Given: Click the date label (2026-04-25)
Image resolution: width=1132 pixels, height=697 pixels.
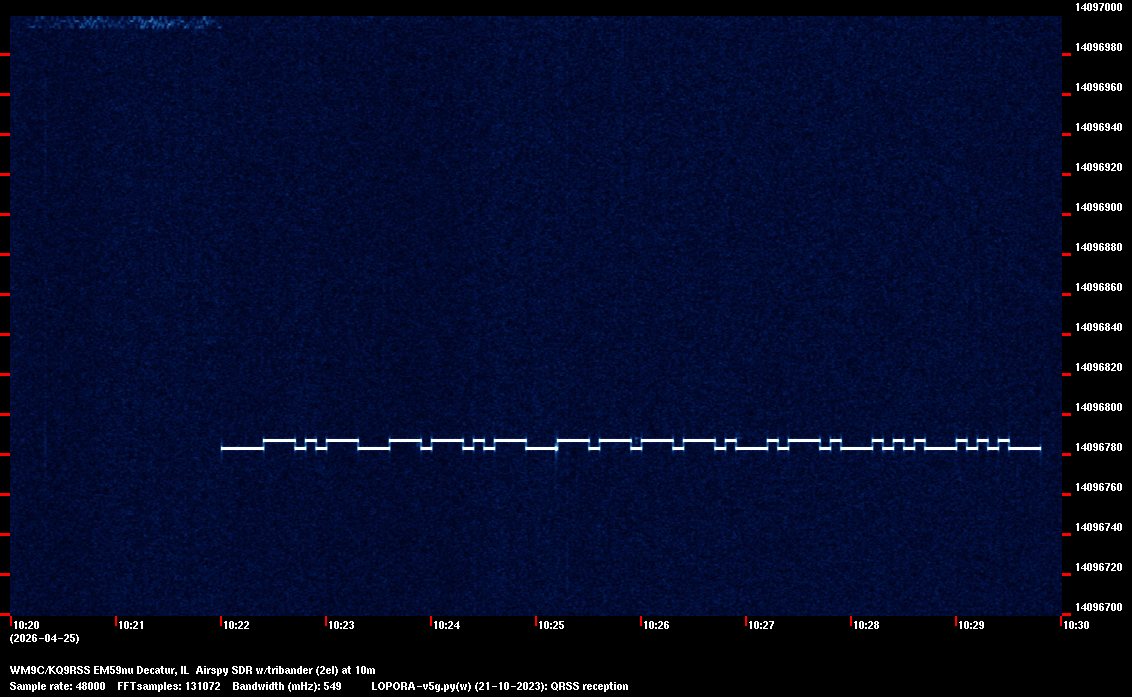Looking at the screenshot, I should (44, 638).
